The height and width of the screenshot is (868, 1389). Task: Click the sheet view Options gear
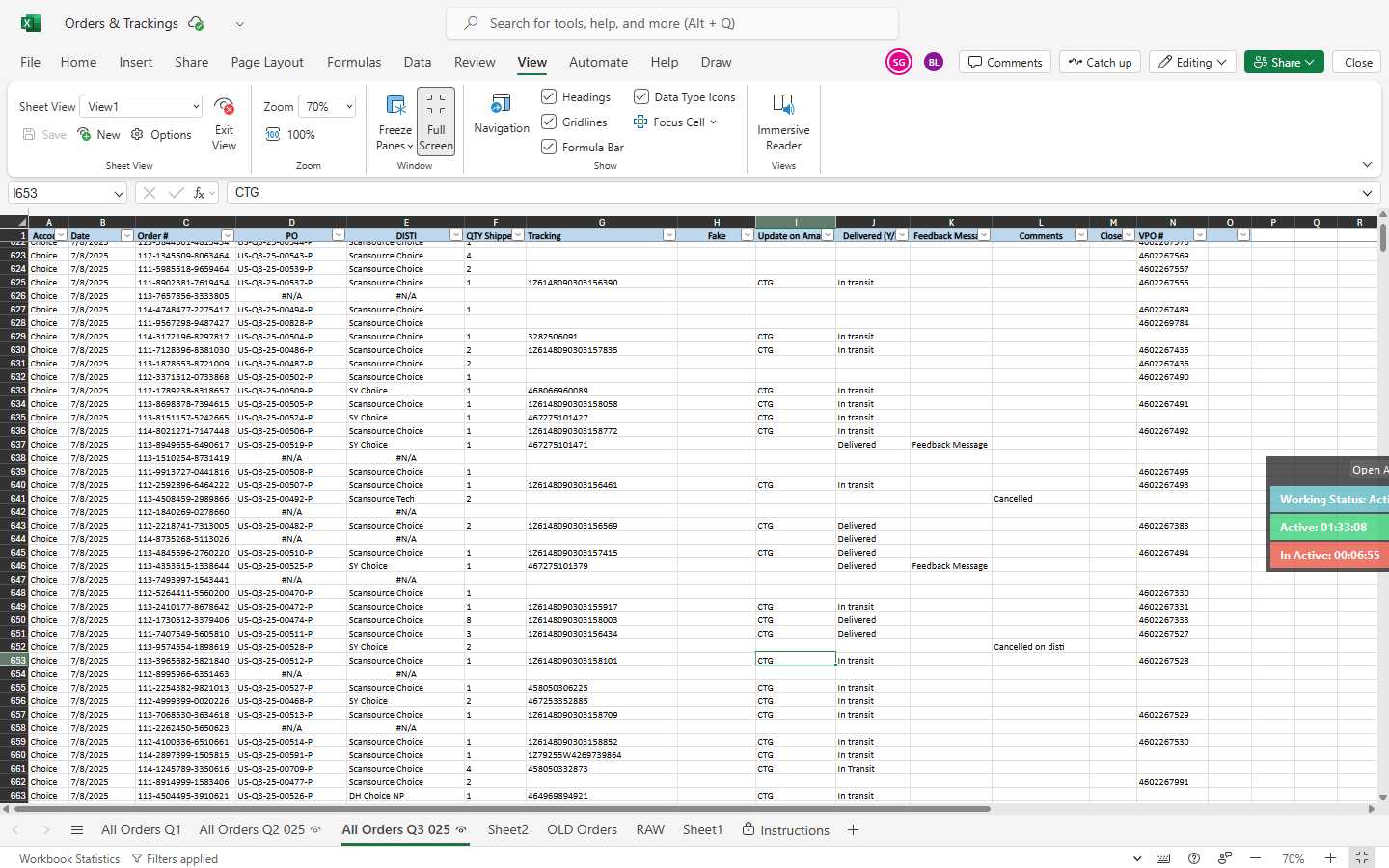click(137, 134)
